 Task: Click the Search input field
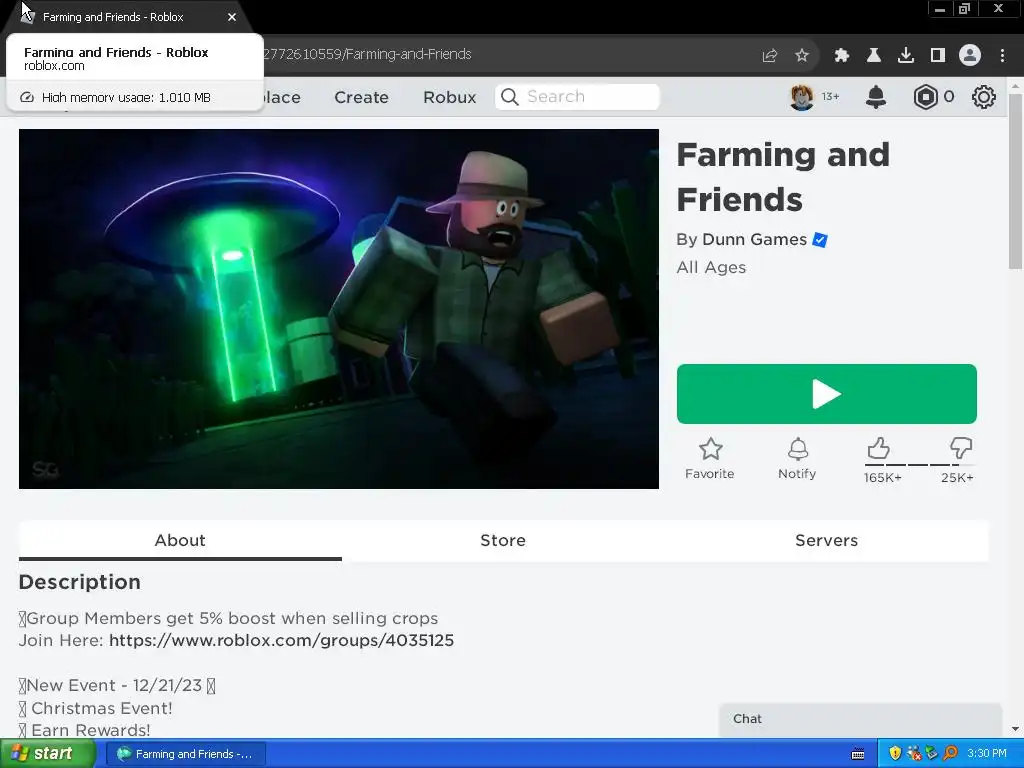(577, 97)
